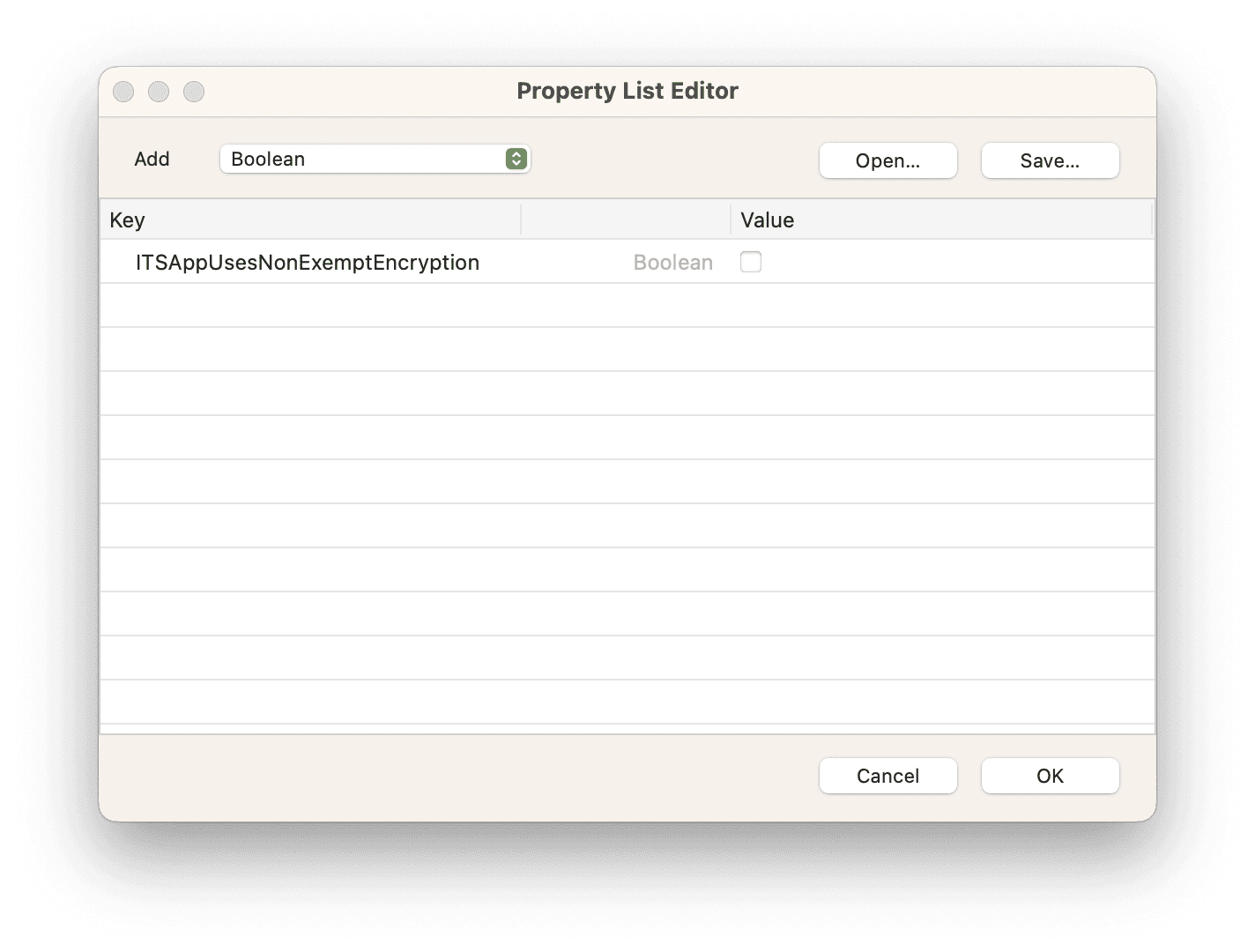Select the ITSAppUsesNonExemptEncryption key
1255x952 pixels.
307,262
